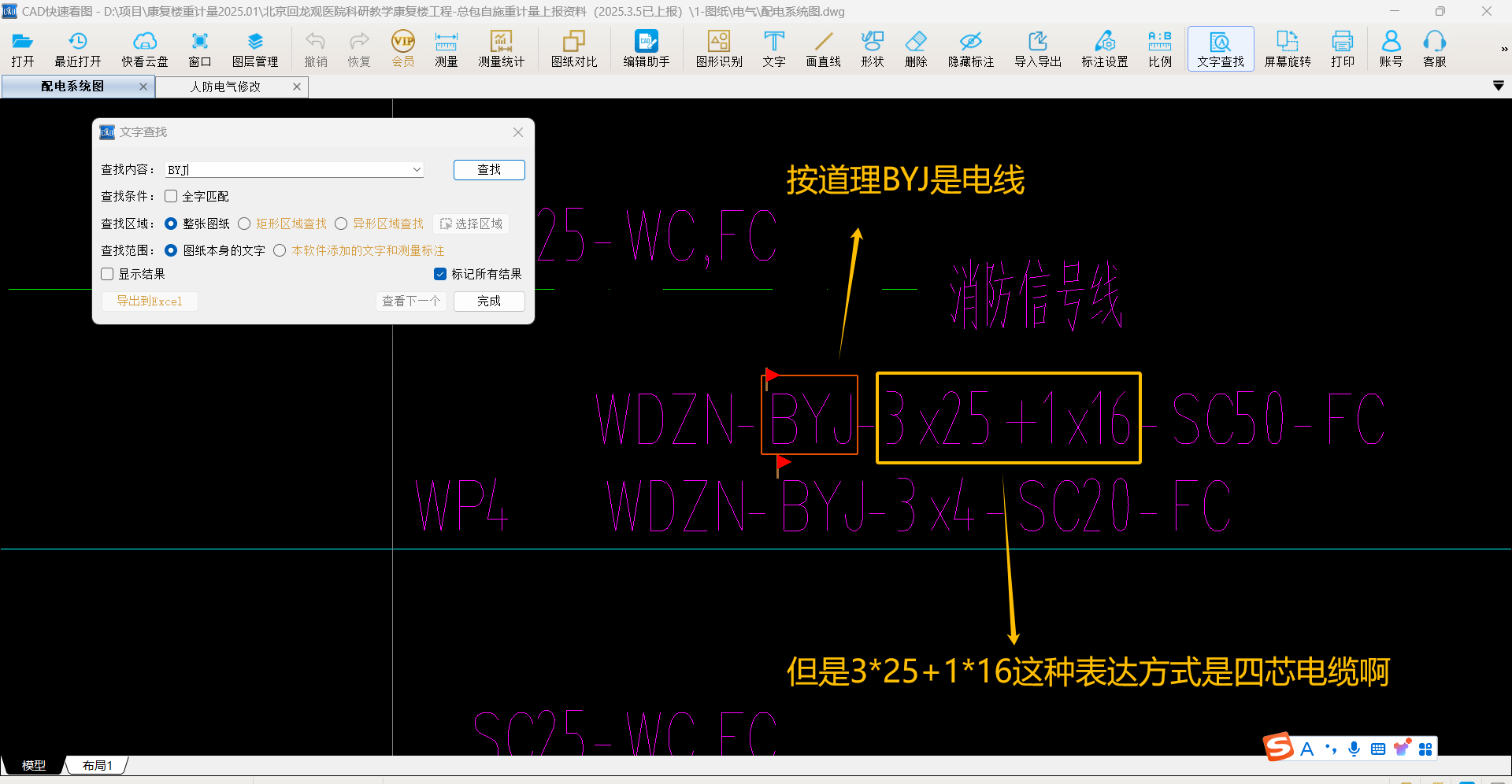Screen dimensions: 1512x784
Task: Click the 窗口 window tool
Action: [200, 49]
